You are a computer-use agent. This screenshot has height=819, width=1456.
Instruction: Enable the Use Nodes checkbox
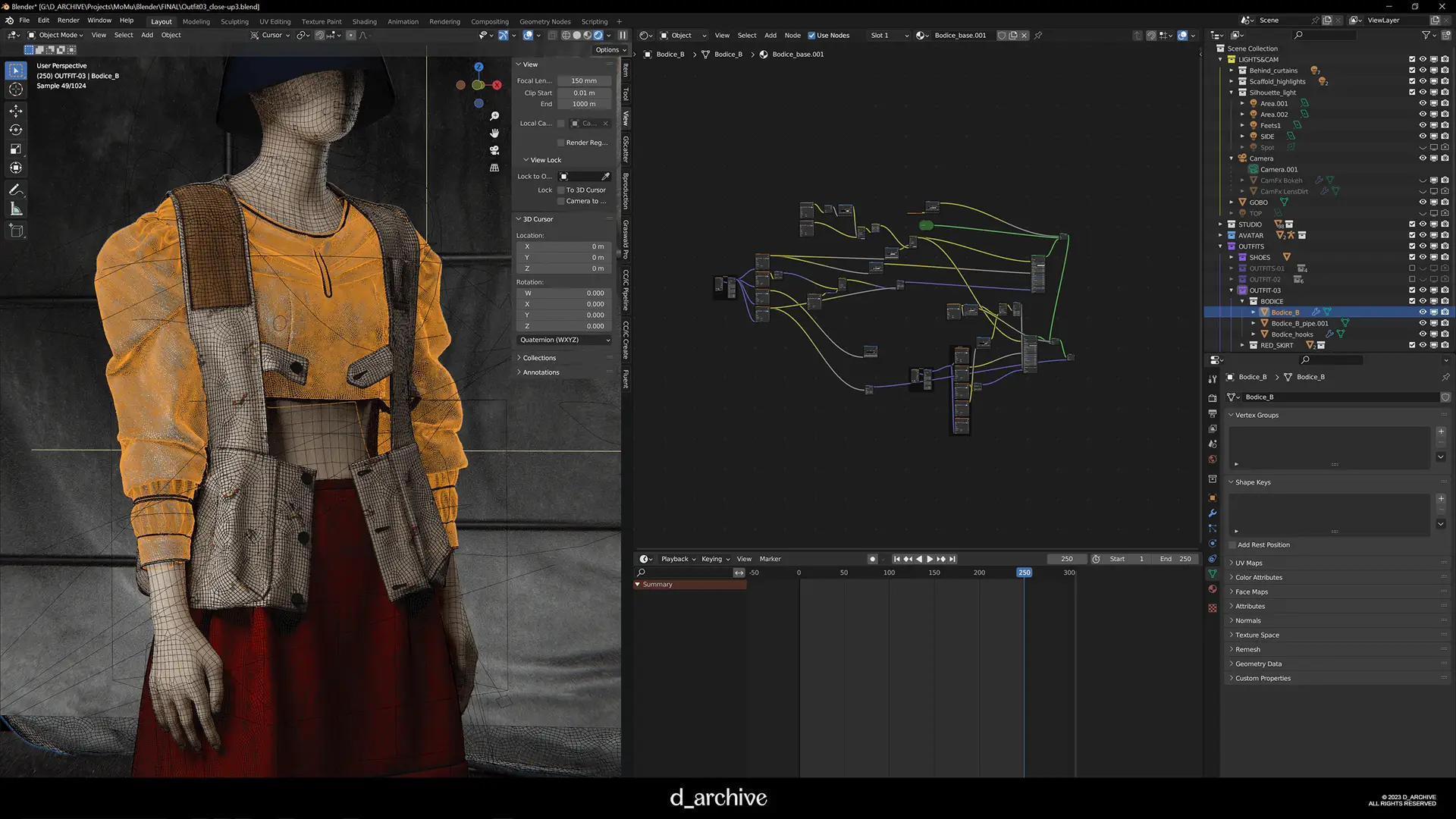(x=811, y=36)
